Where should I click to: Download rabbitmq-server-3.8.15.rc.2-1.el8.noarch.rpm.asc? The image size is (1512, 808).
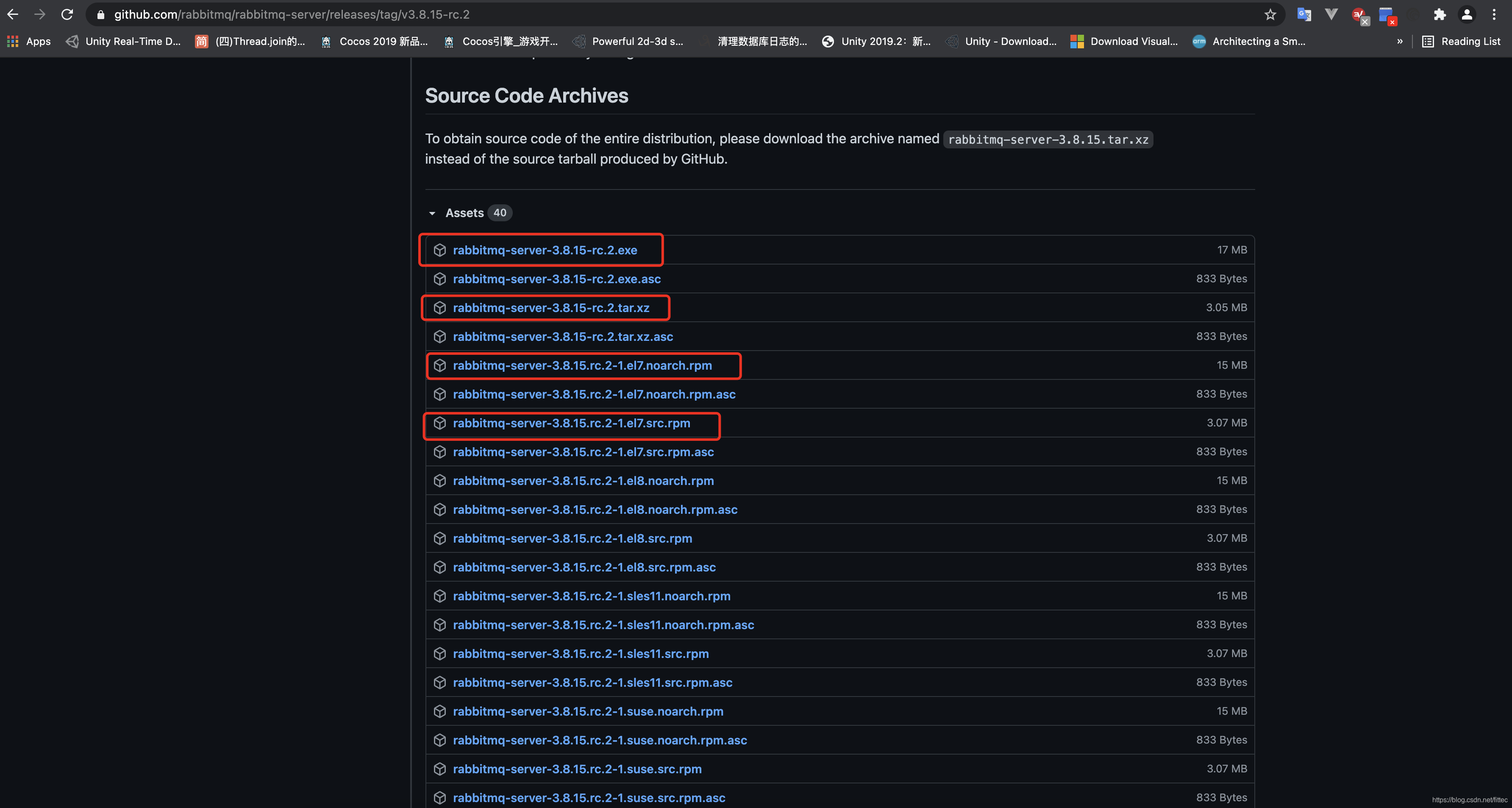pos(595,510)
